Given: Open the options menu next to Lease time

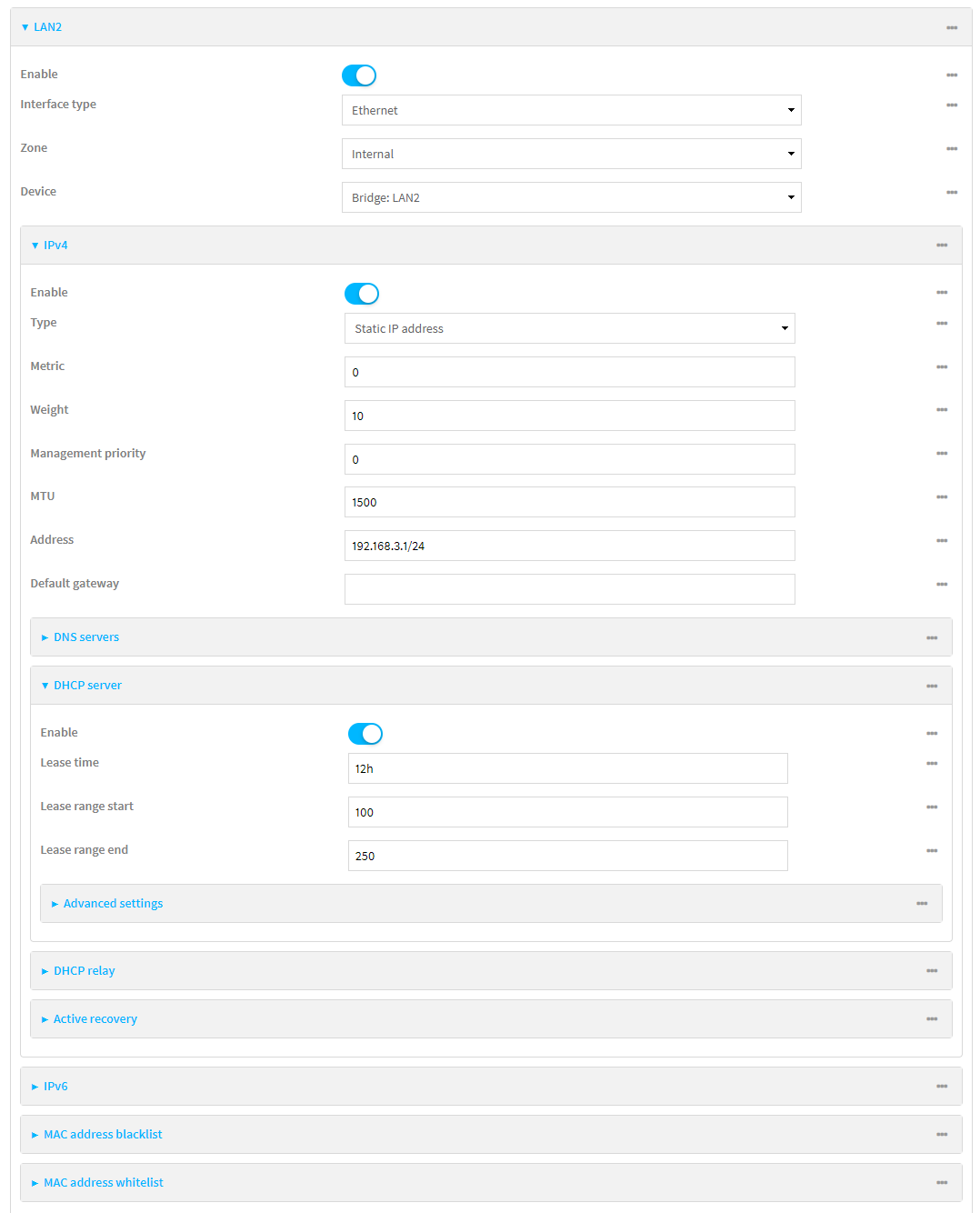Looking at the screenshot, I should click(932, 764).
